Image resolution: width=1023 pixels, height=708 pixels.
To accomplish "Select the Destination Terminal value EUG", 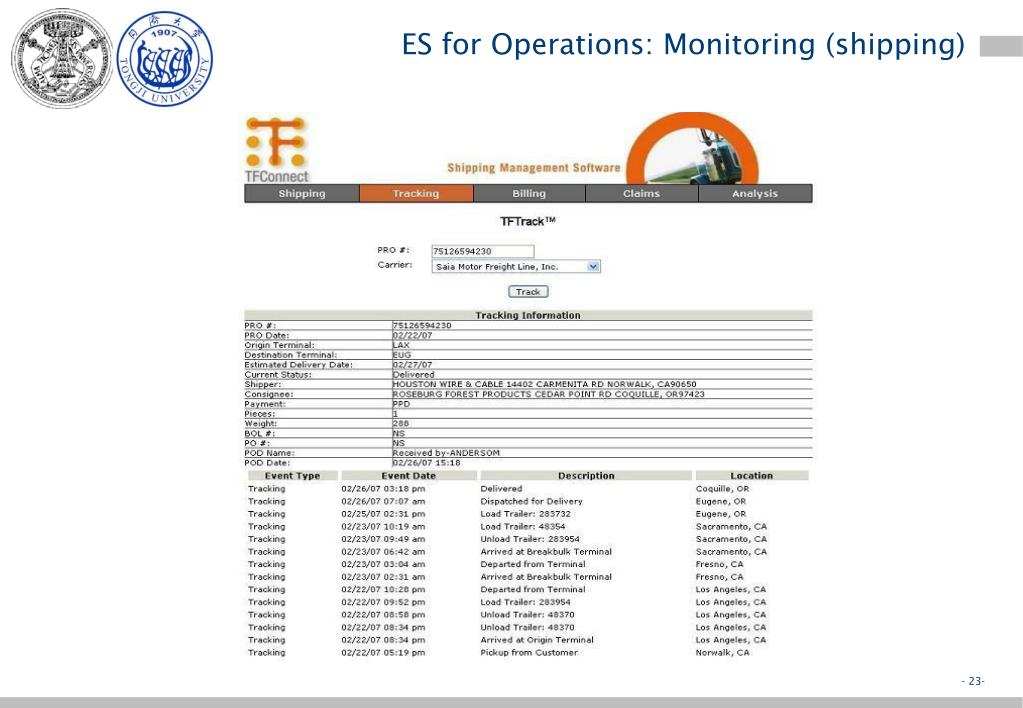I will (x=402, y=355).
